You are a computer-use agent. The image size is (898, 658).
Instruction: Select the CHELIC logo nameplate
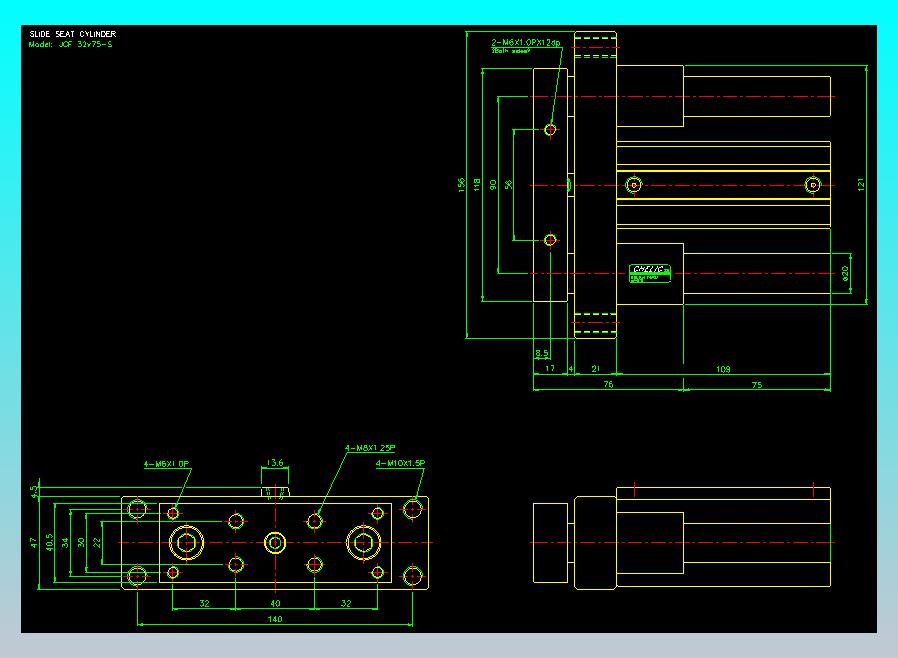point(649,273)
